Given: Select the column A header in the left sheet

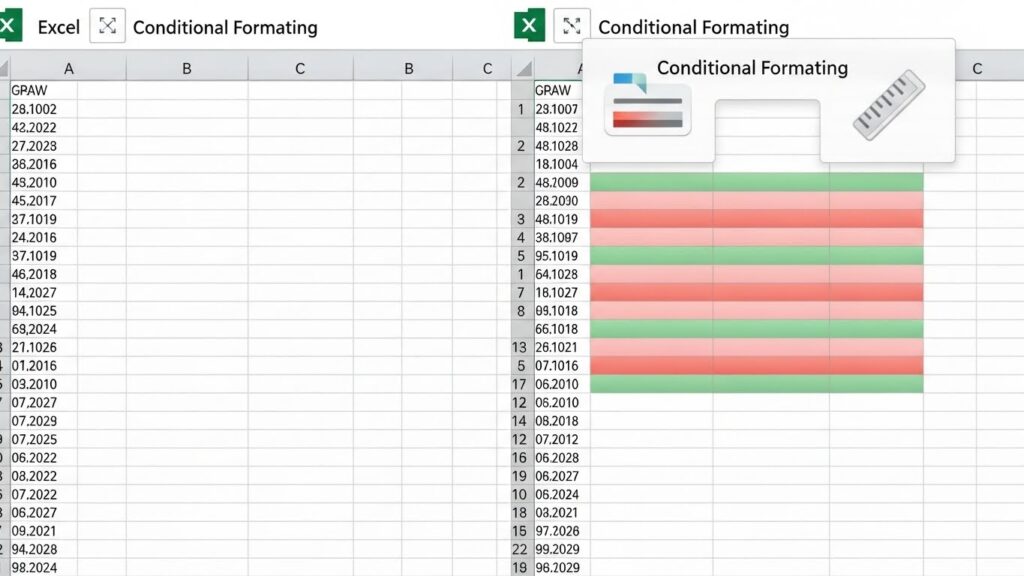Looking at the screenshot, I should tap(68, 69).
